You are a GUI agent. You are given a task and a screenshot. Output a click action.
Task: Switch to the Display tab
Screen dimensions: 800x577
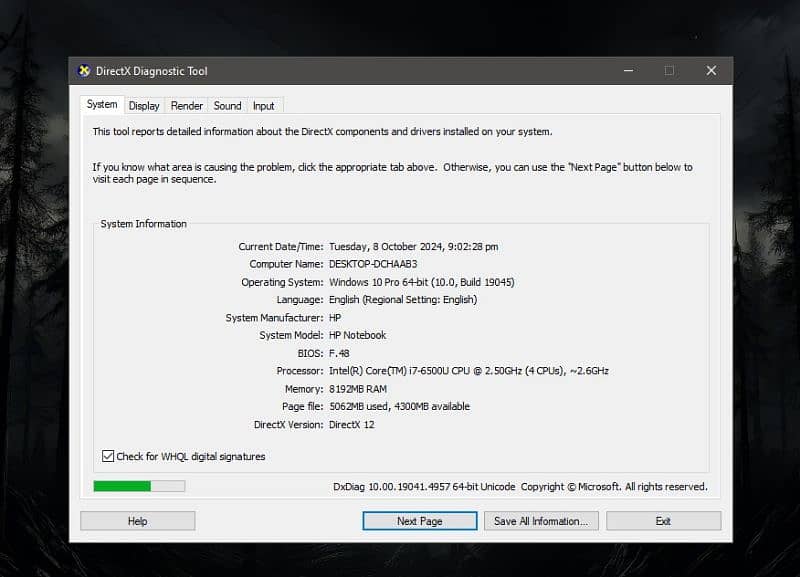click(x=144, y=106)
